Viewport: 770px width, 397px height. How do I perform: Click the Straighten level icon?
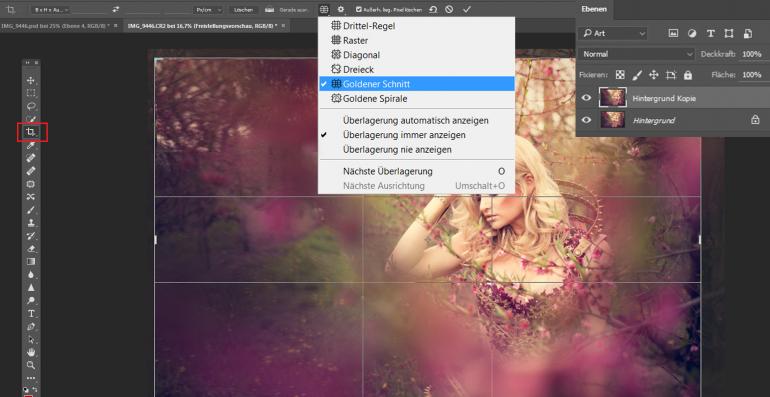(269, 9)
